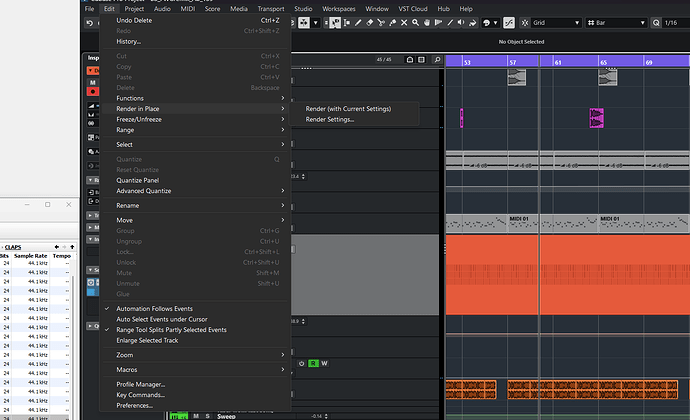Screen dimensions: 690x420
Task: Click the M mute button on Sweep track
Action: tap(196, 415)
